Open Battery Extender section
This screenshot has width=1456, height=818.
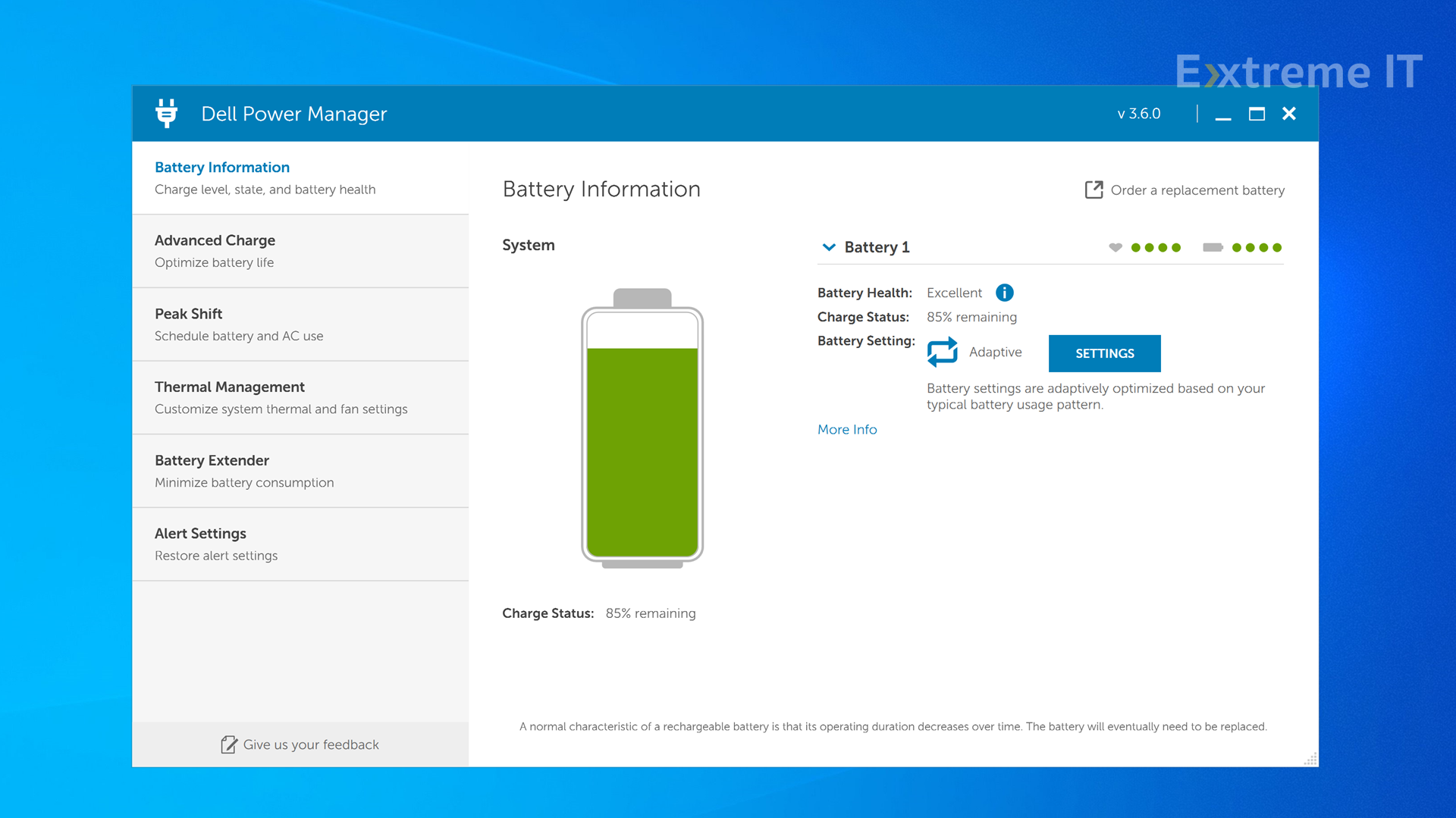click(x=300, y=471)
